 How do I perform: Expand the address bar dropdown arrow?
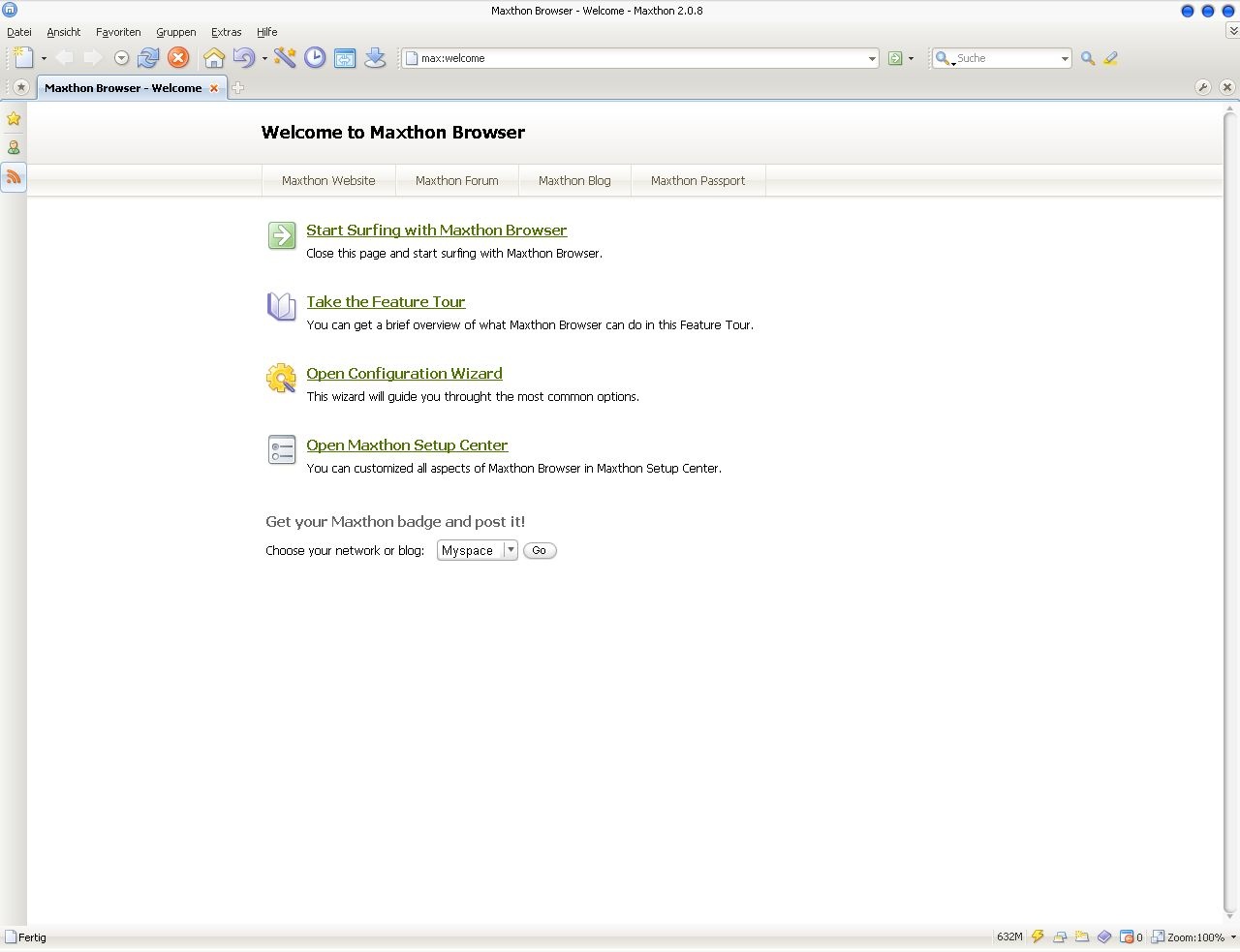tap(872, 59)
